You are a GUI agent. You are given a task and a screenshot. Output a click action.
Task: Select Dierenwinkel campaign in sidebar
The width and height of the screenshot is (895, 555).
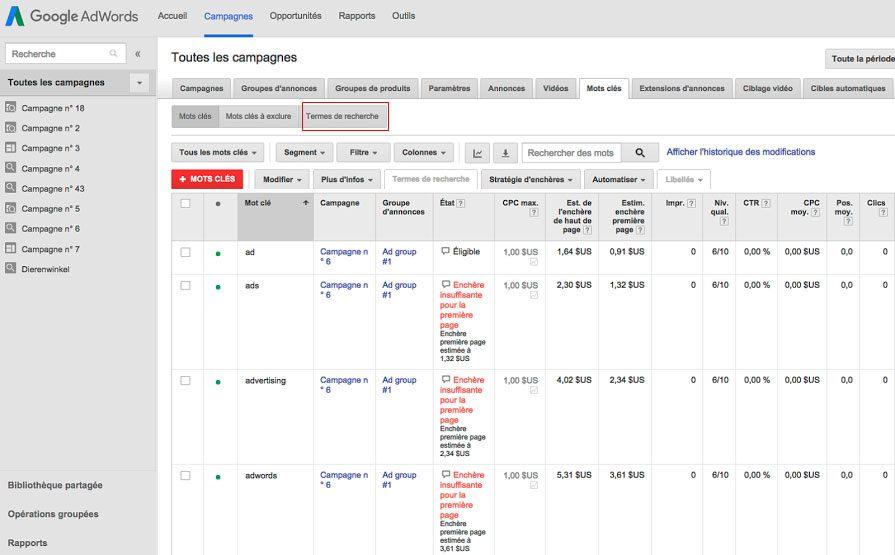click(45, 269)
